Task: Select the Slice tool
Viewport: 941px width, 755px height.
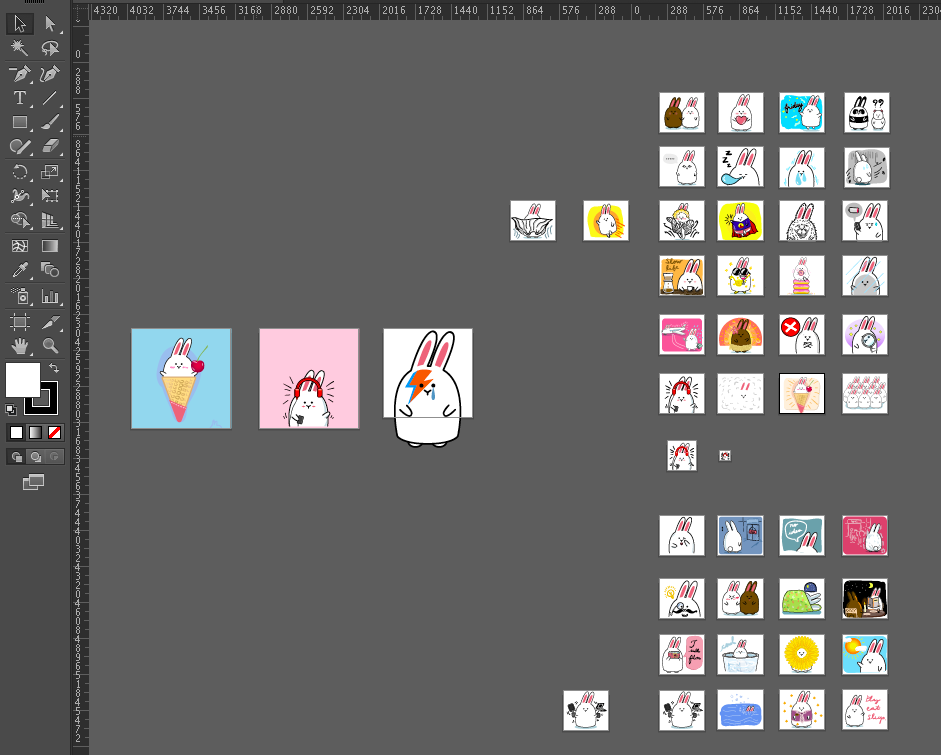Action: click(50, 322)
